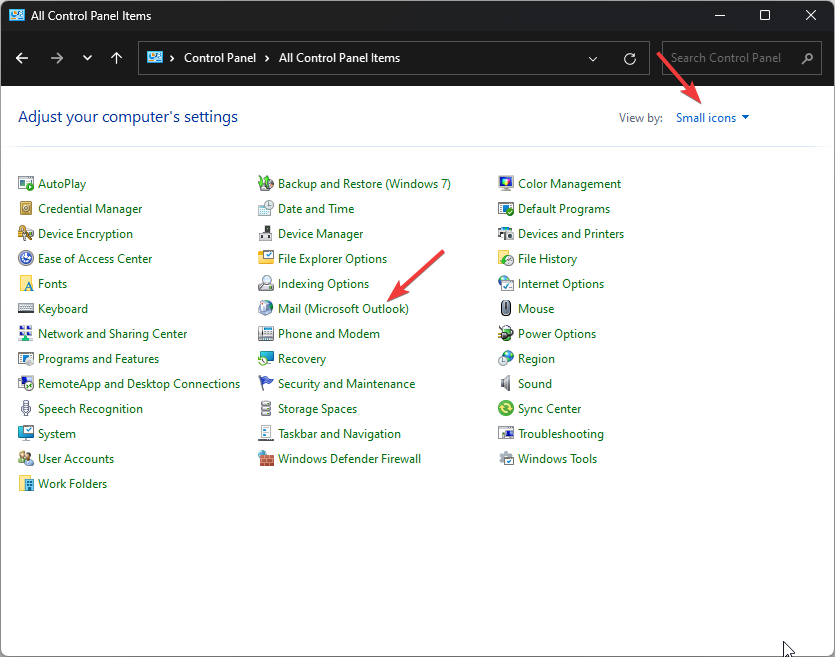Click the Fonts folder icon

[x=26, y=284]
